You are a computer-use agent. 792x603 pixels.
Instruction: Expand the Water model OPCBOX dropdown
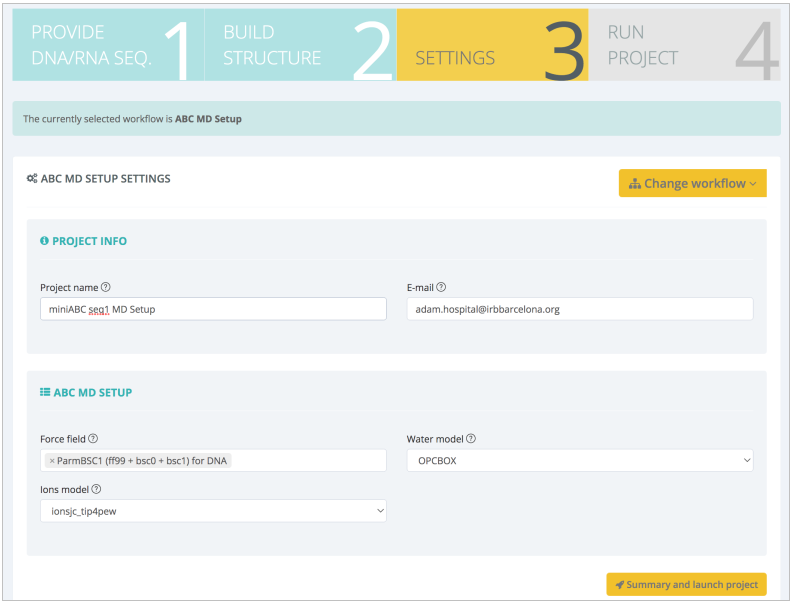(579, 460)
